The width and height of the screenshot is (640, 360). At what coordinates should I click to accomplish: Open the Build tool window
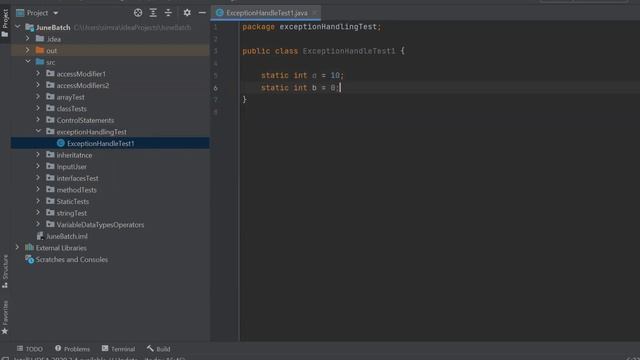pos(158,349)
